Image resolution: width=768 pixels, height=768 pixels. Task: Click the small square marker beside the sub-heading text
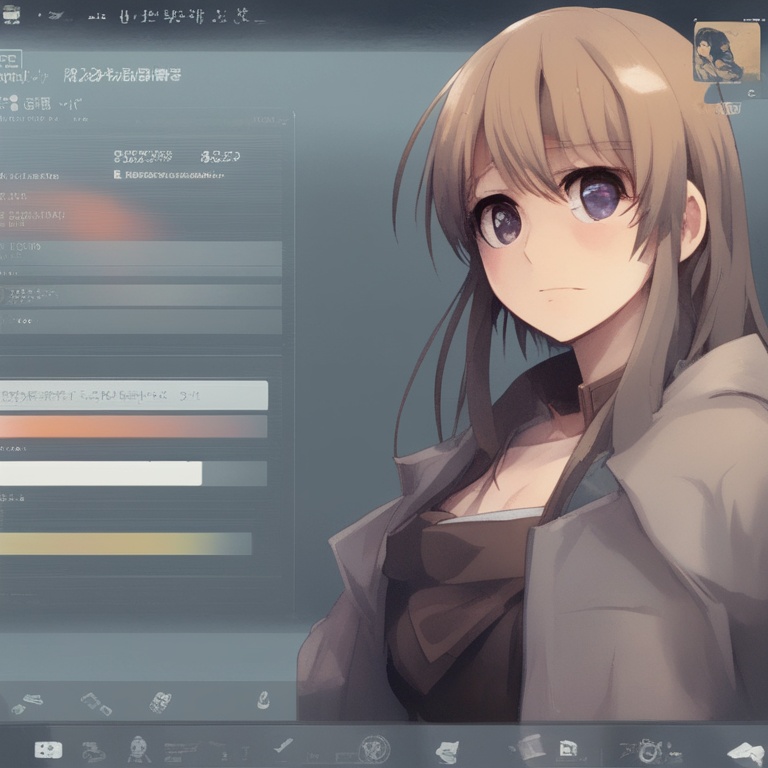pos(117,174)
